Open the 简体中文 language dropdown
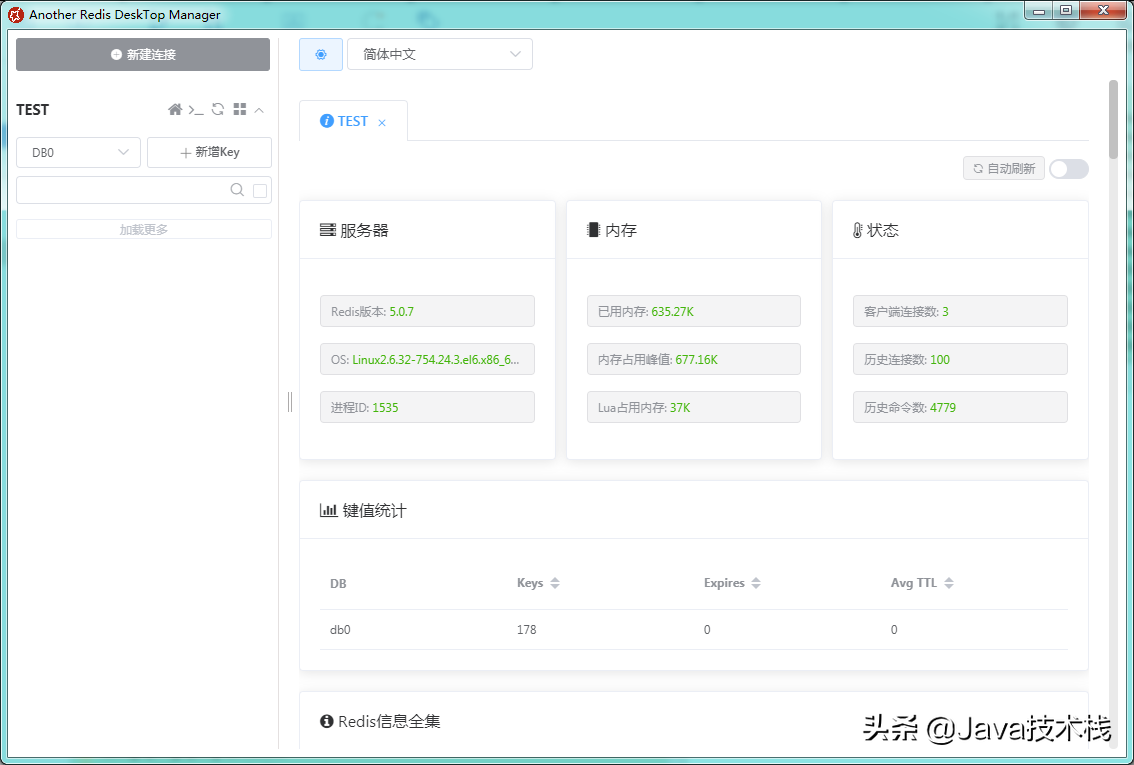 click(440, 54)
